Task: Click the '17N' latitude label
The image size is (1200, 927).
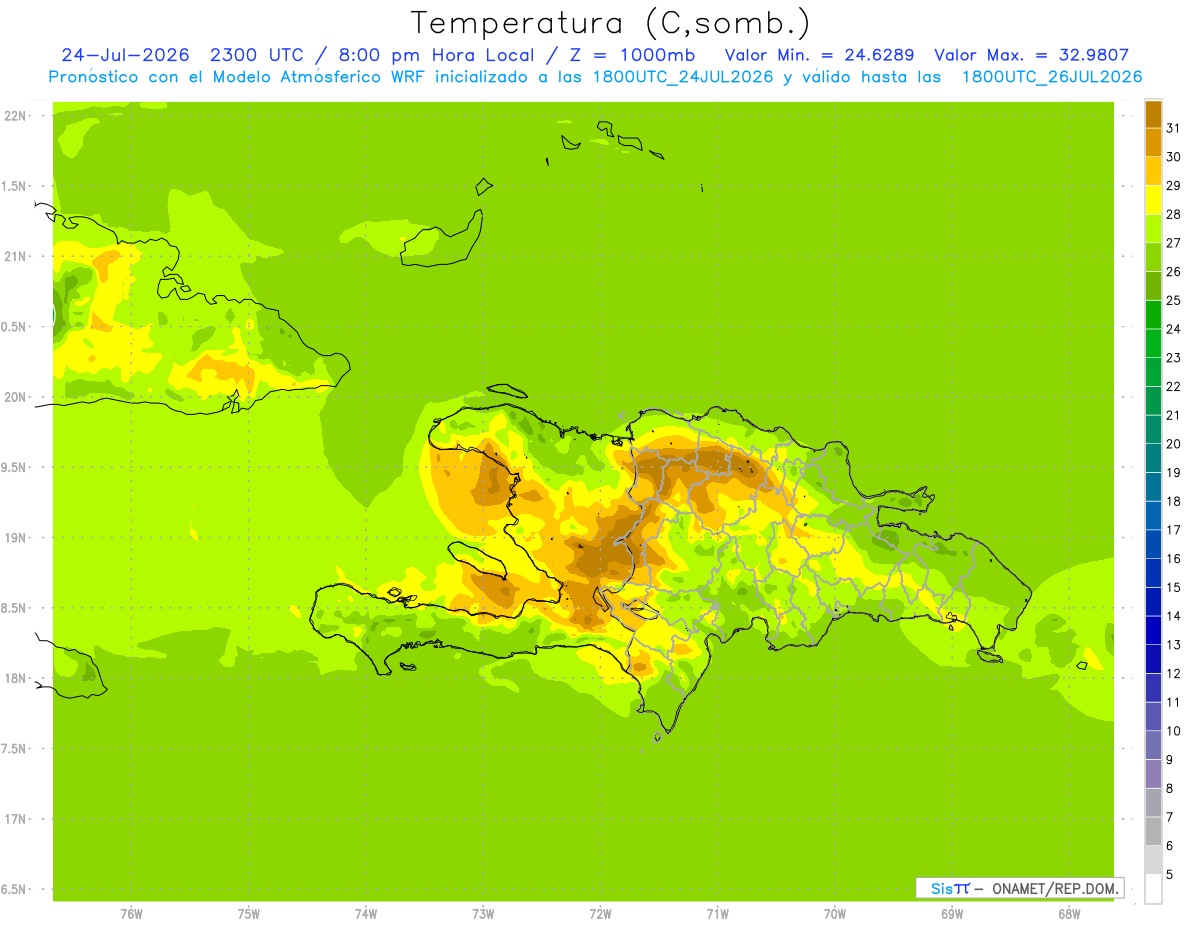Action: coord(15,819)
